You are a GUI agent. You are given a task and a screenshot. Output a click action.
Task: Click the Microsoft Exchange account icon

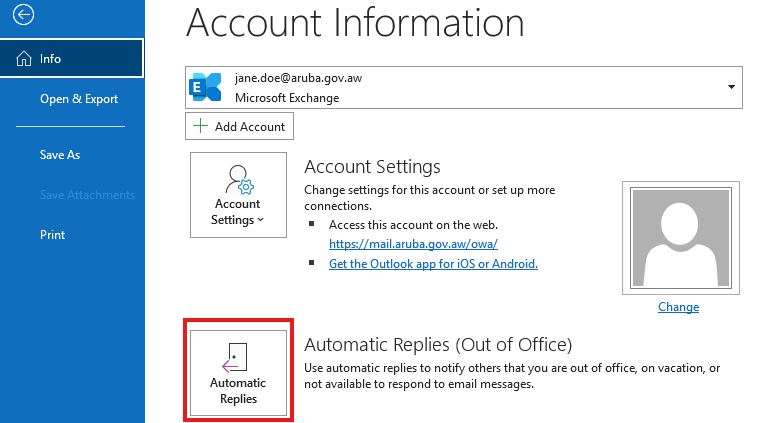coord(205,87)
